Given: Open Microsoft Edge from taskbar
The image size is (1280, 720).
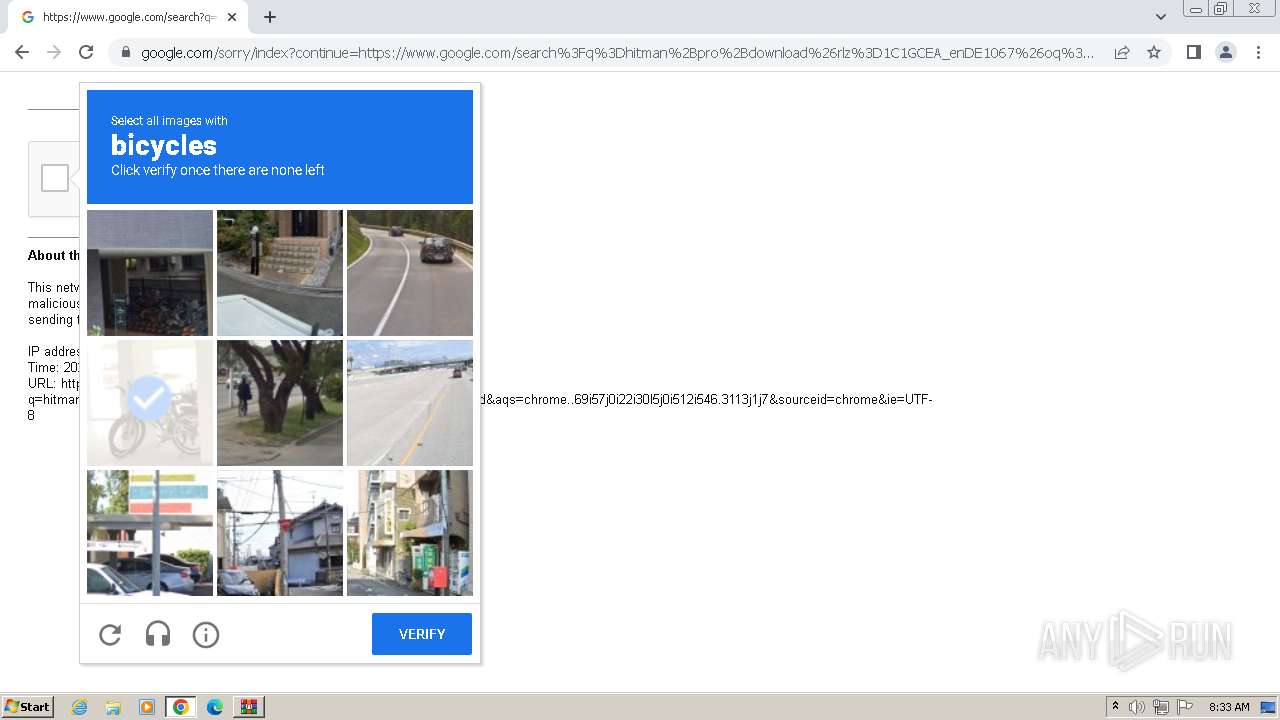Looking at the screenshot, I should coord(215,707).
